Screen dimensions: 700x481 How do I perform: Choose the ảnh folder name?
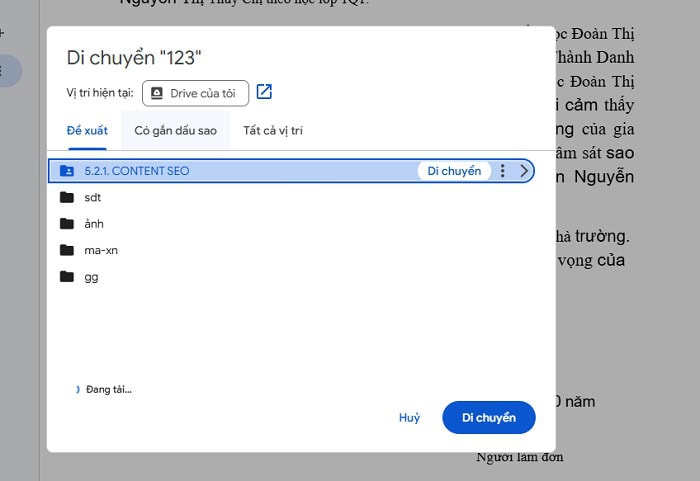click(x=94, y=223)
